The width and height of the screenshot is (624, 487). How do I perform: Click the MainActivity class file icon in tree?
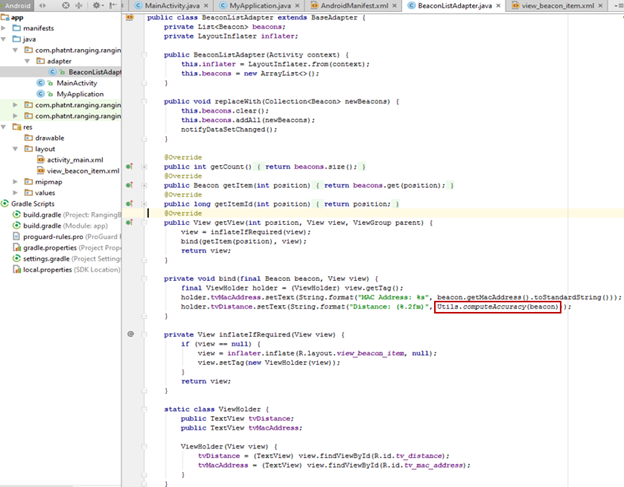[x=40, y=83]
